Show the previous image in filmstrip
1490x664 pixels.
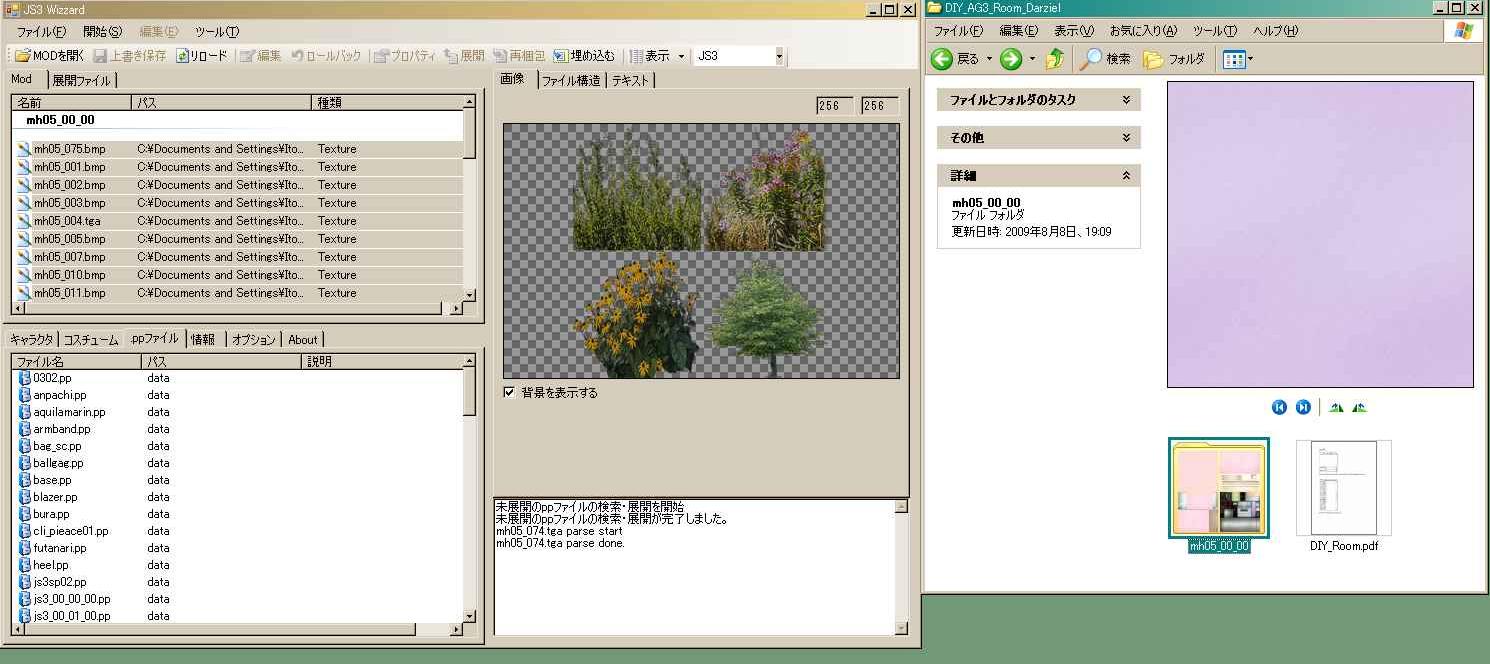coord(1279,407)
